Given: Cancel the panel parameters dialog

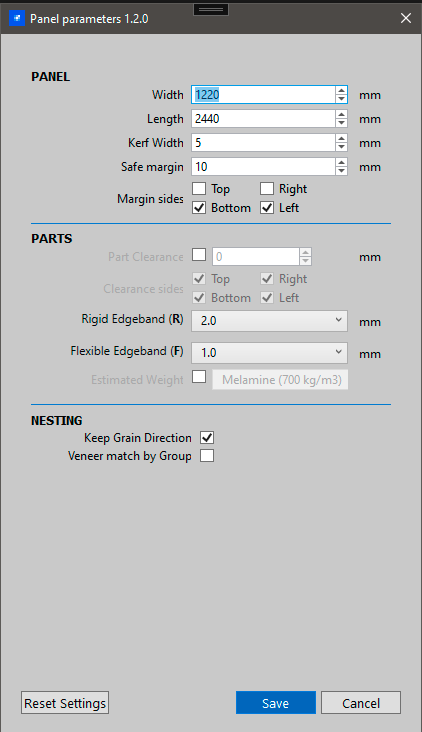Looking at the screenshot, I should tap(361, 703).
